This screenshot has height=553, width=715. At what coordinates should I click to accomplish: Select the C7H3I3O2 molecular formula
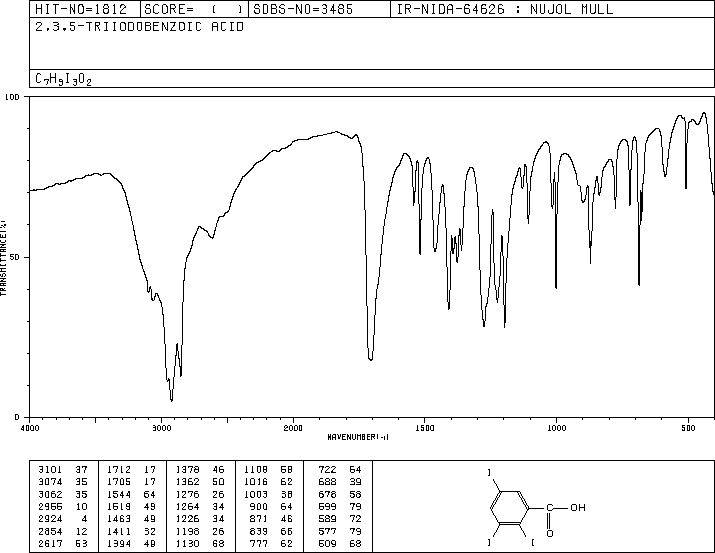pyautogui.click(x=63, y=79)
